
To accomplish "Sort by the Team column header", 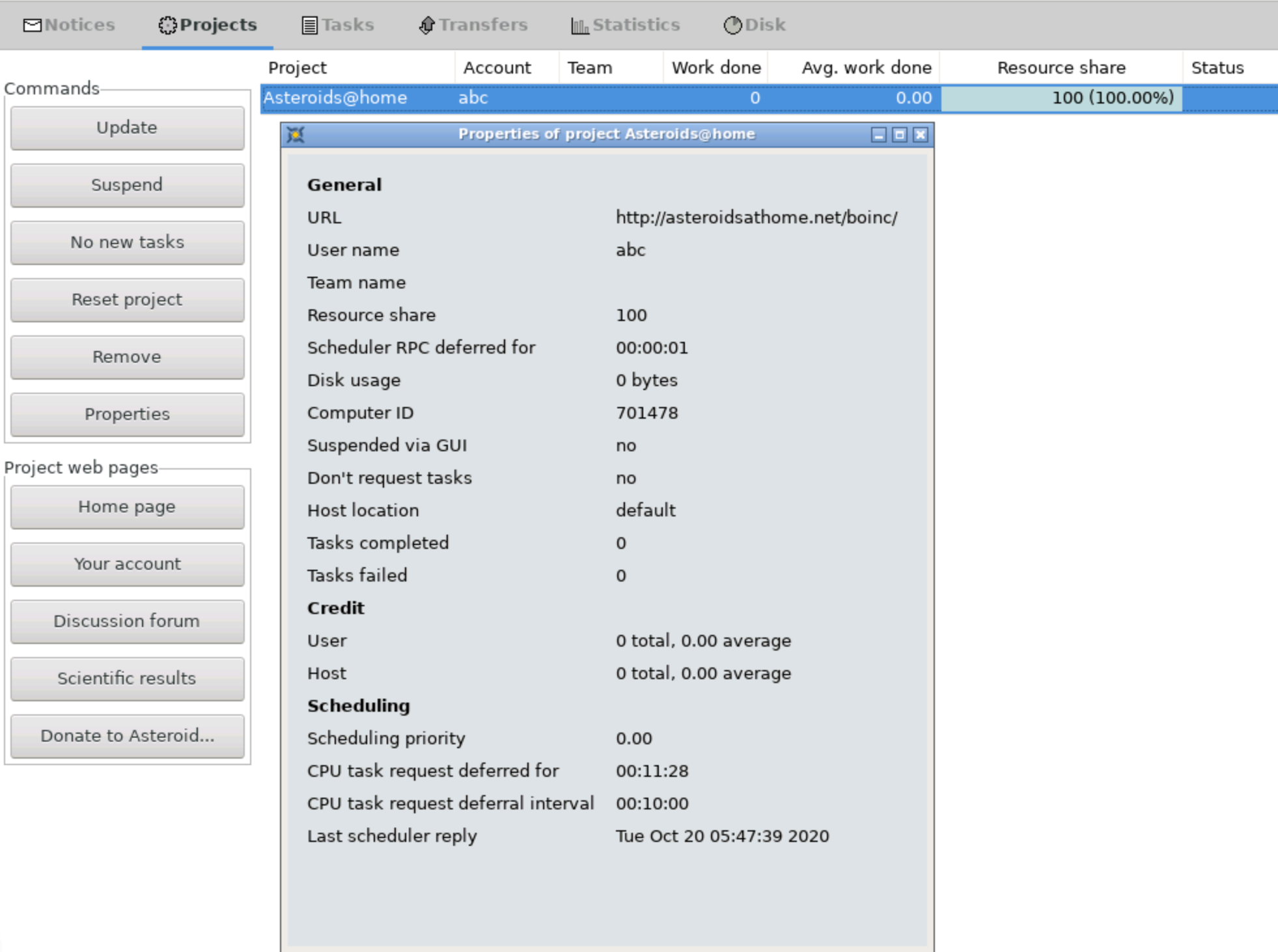I will coord(611,68).
